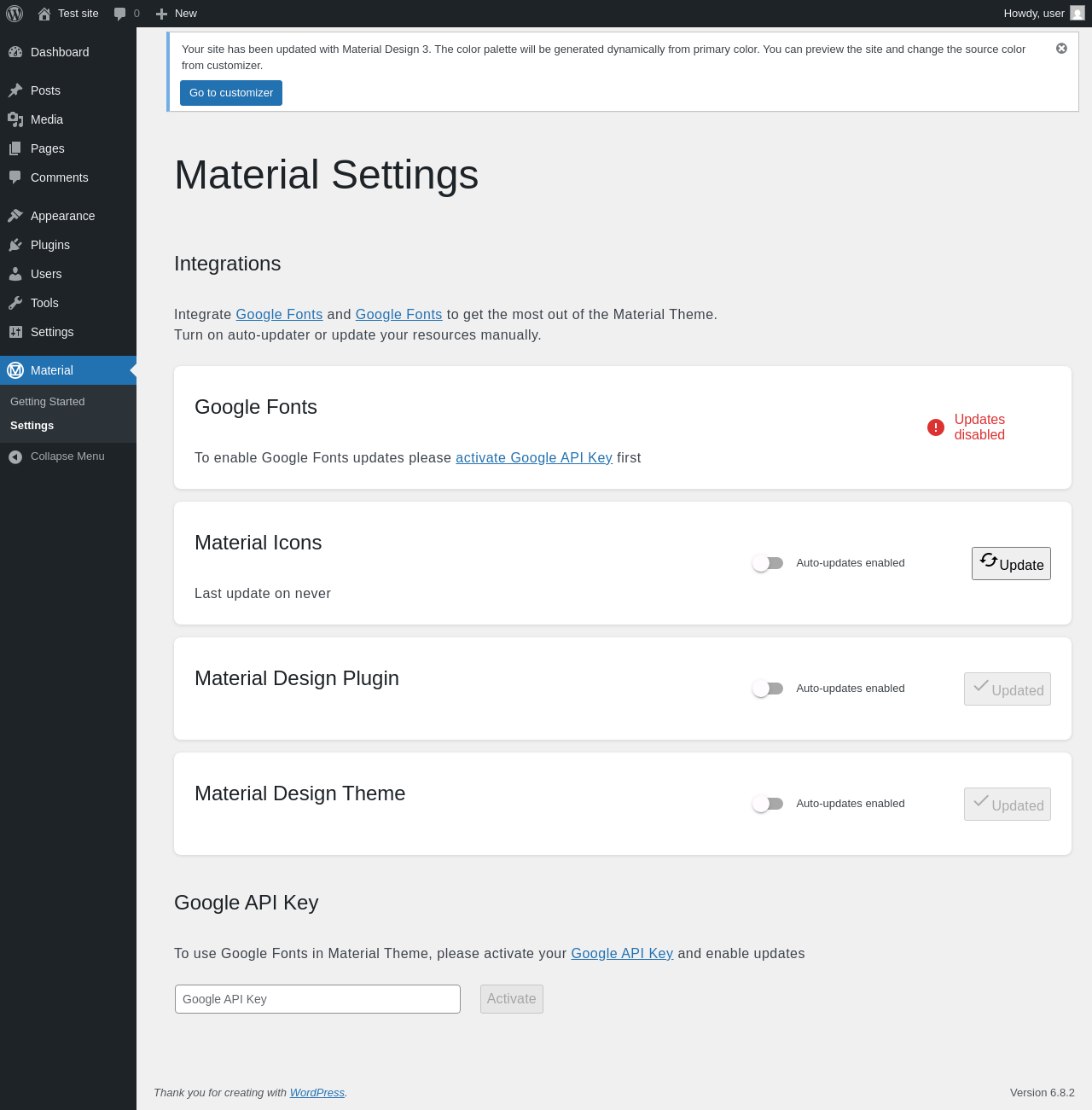Click the Media icon in sidebar
Screen dimensions: 1092x1110
tap(15, 119)
